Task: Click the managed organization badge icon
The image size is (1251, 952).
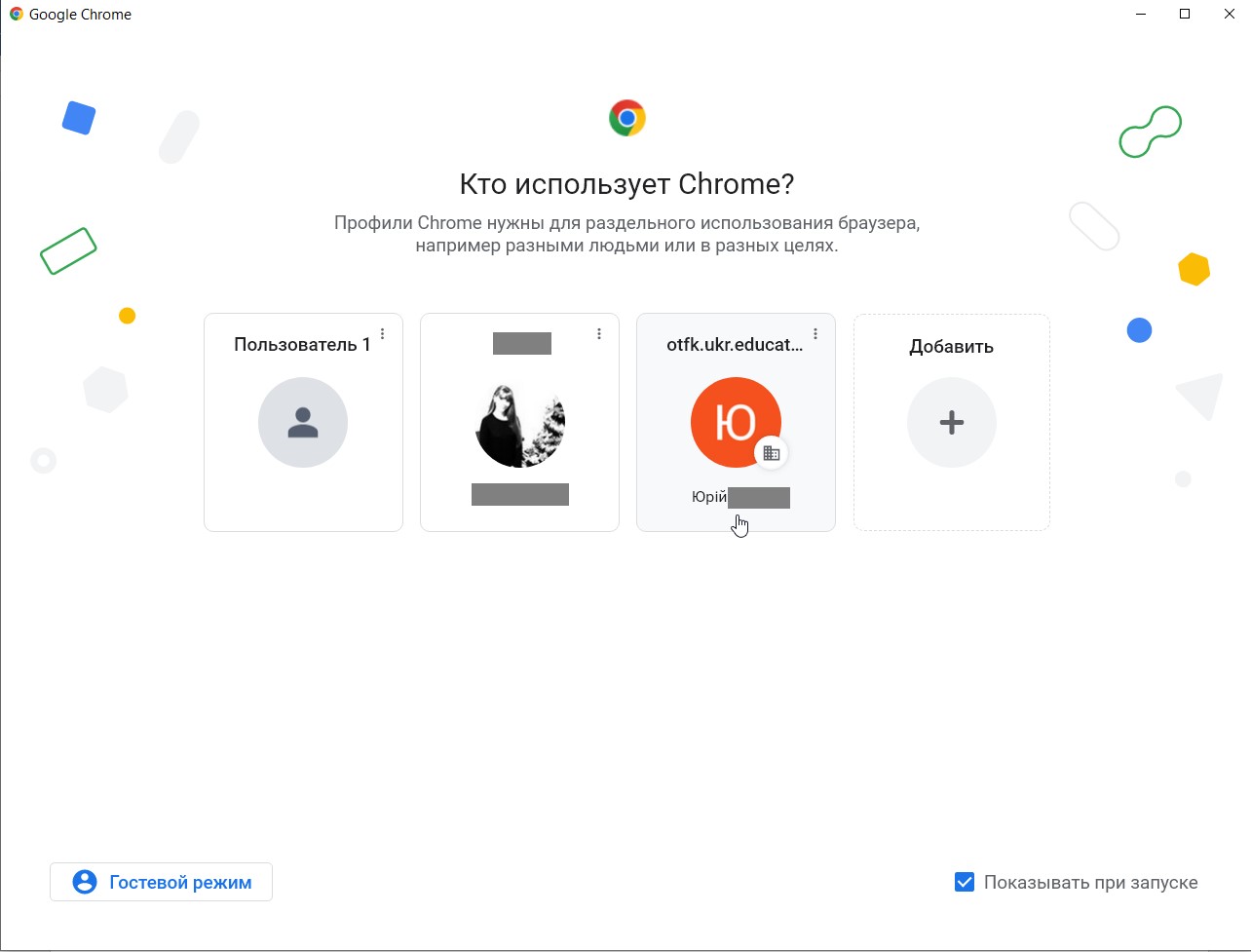Action: 771,453
